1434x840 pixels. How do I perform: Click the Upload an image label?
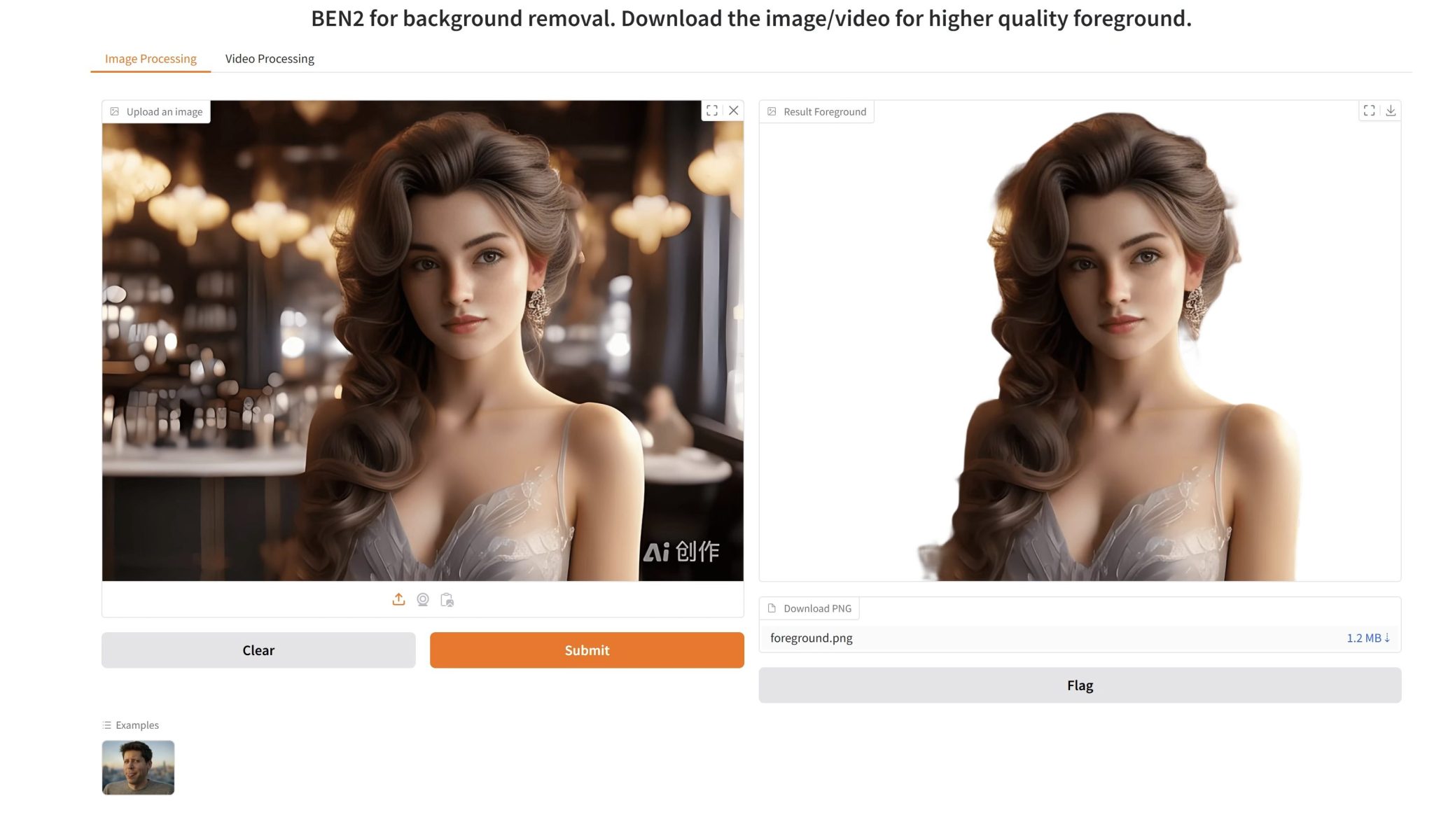coord(164,112)
